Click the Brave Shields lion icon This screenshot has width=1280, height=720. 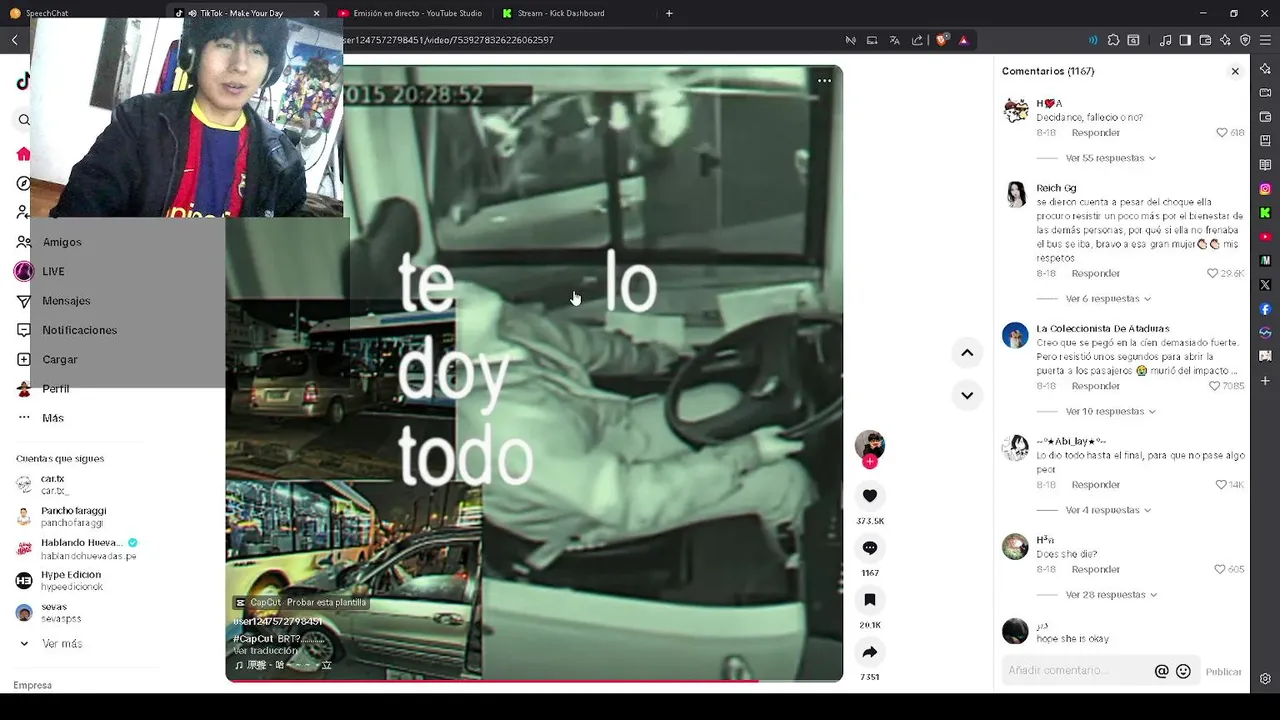tap(942, 40)
